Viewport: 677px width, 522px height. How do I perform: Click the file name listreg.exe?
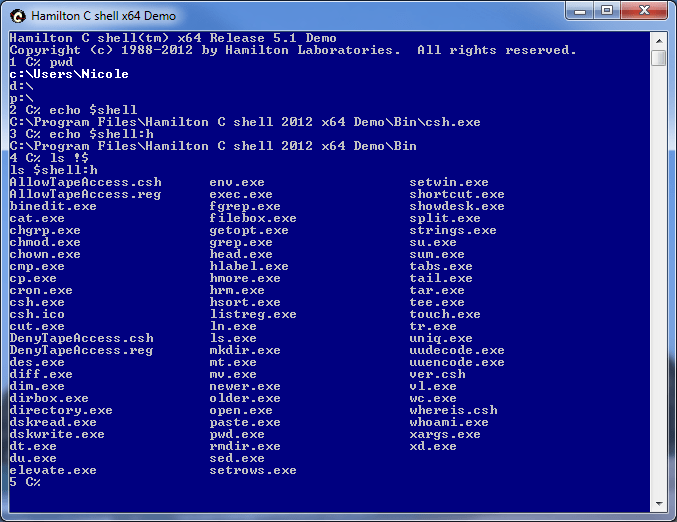pyautogui.click(x=253, y=315)
